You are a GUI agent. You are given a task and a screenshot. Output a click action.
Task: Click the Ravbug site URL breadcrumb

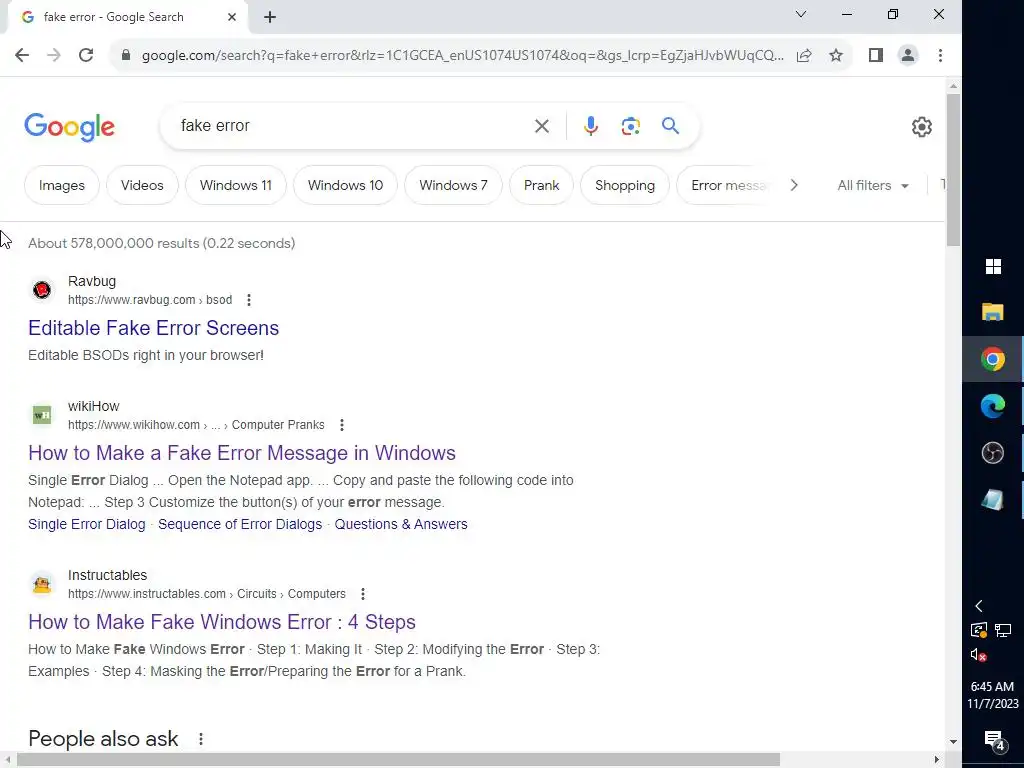tap(150, 300)
